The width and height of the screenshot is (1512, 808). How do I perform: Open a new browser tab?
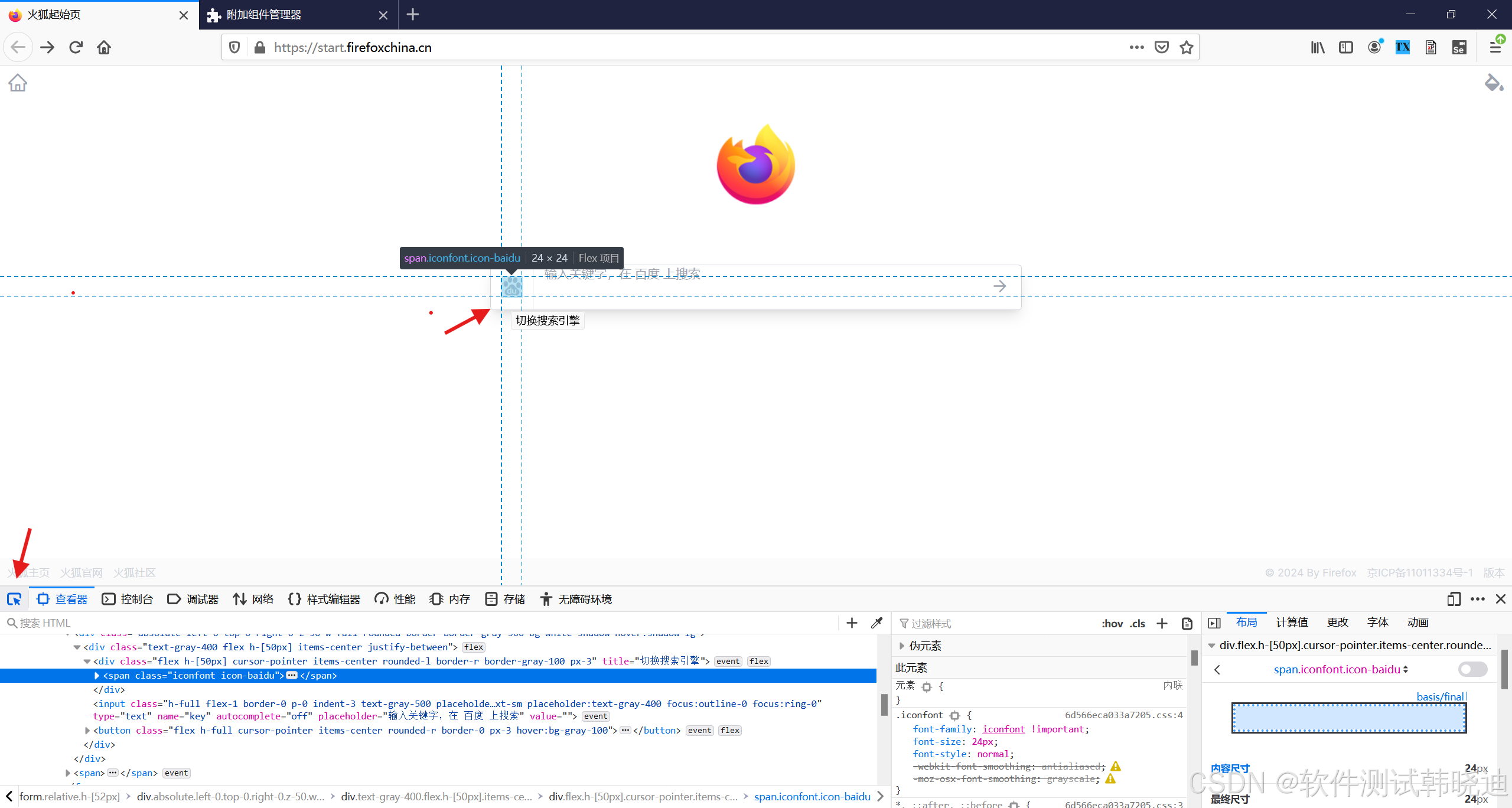[x=413, y=15]
